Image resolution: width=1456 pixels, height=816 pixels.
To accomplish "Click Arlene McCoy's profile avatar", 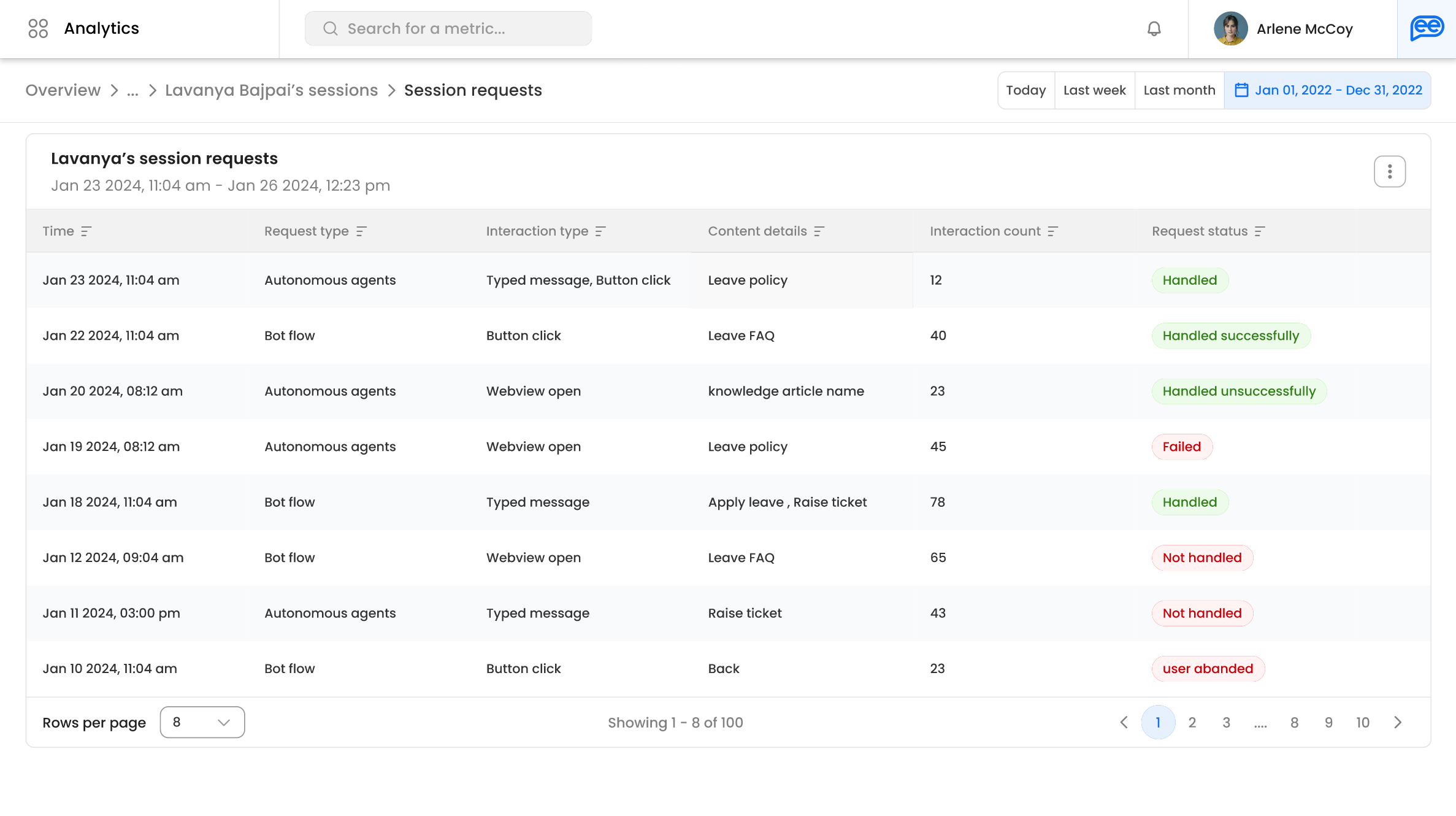I will coord(1230,29).
